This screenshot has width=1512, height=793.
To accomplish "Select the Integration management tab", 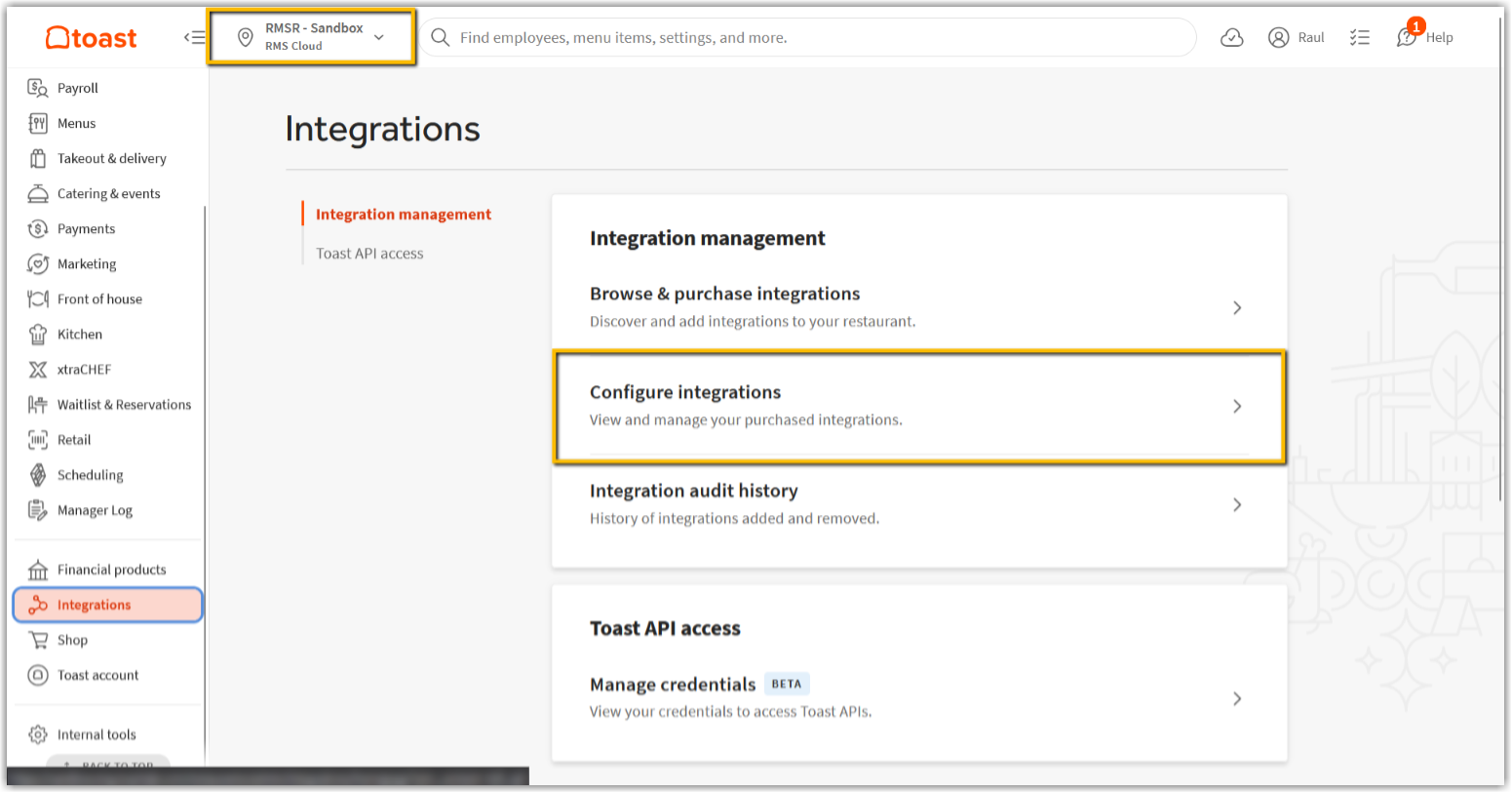I will [x=403, y=214].
